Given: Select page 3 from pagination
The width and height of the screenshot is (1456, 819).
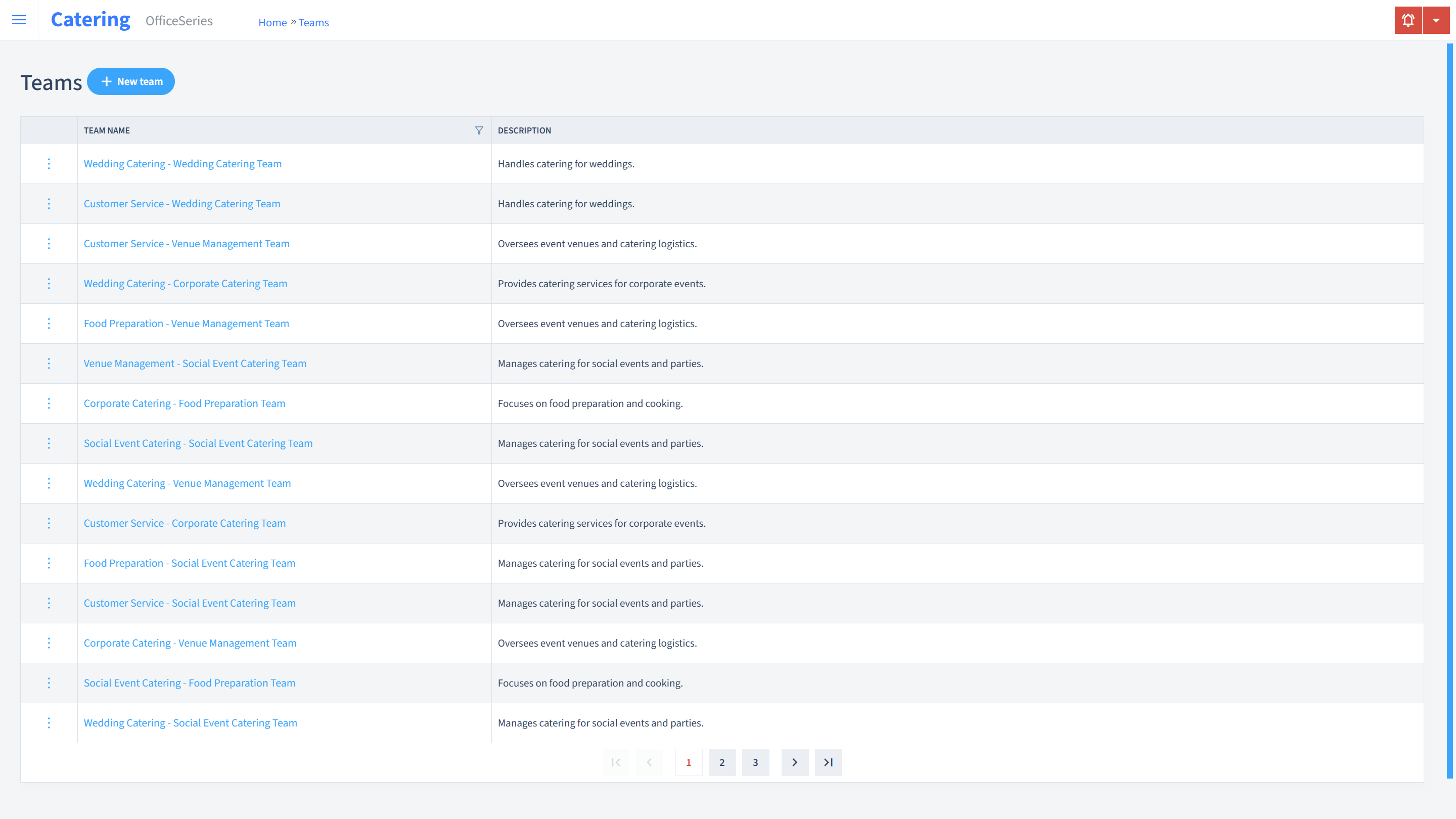Looking at the screenshot, I should (x=756, y=762).
